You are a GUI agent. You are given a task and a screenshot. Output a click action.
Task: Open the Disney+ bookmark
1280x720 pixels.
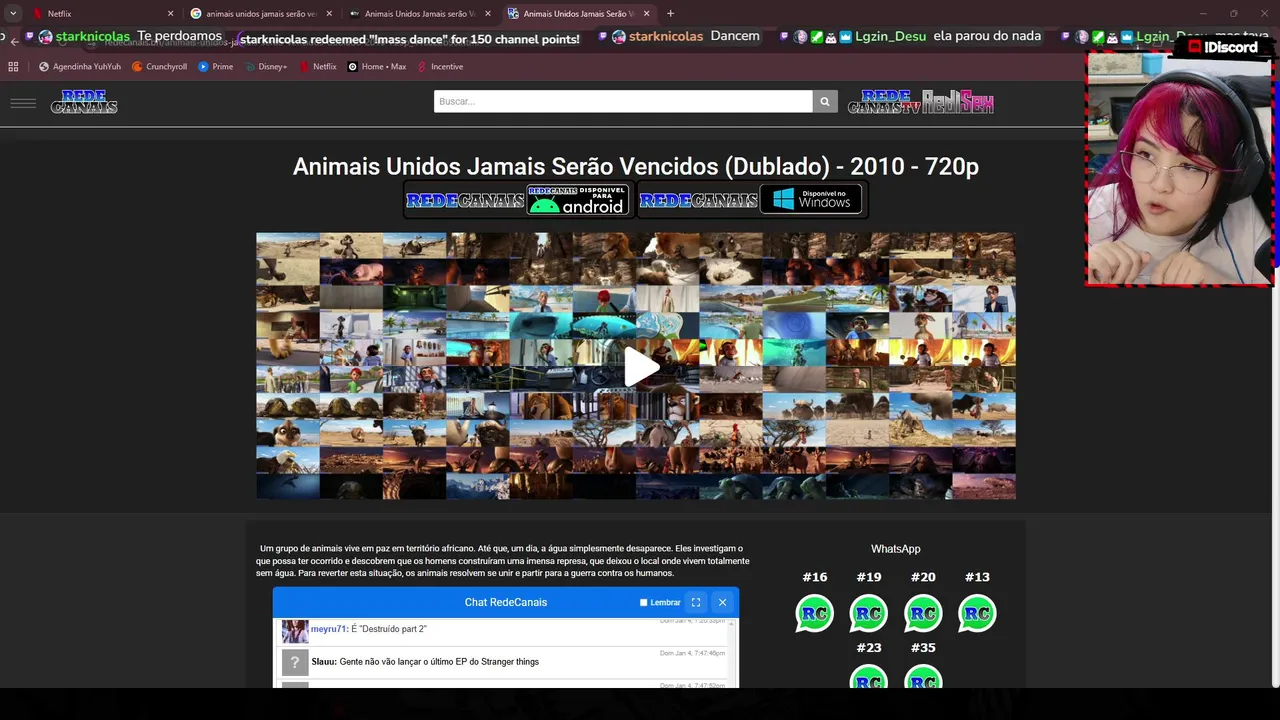pos(265,67)
